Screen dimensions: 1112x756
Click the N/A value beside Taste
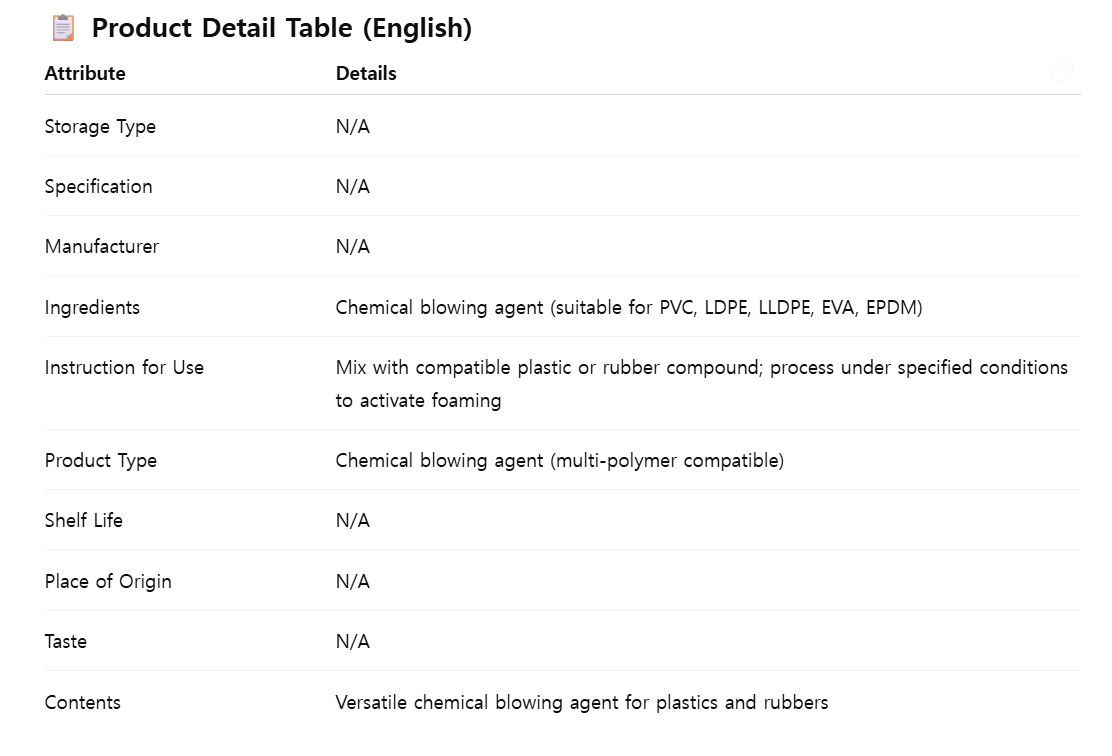point(352,642)
